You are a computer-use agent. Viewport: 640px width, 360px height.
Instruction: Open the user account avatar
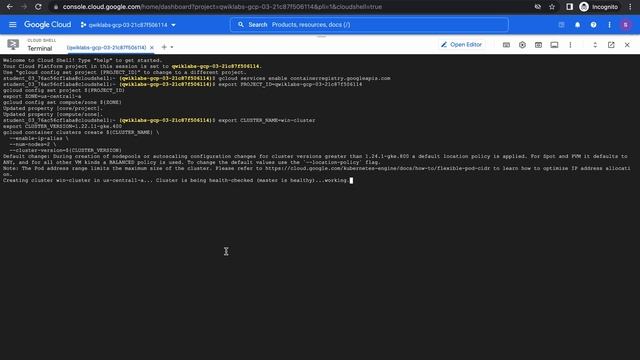pos(625,25)
